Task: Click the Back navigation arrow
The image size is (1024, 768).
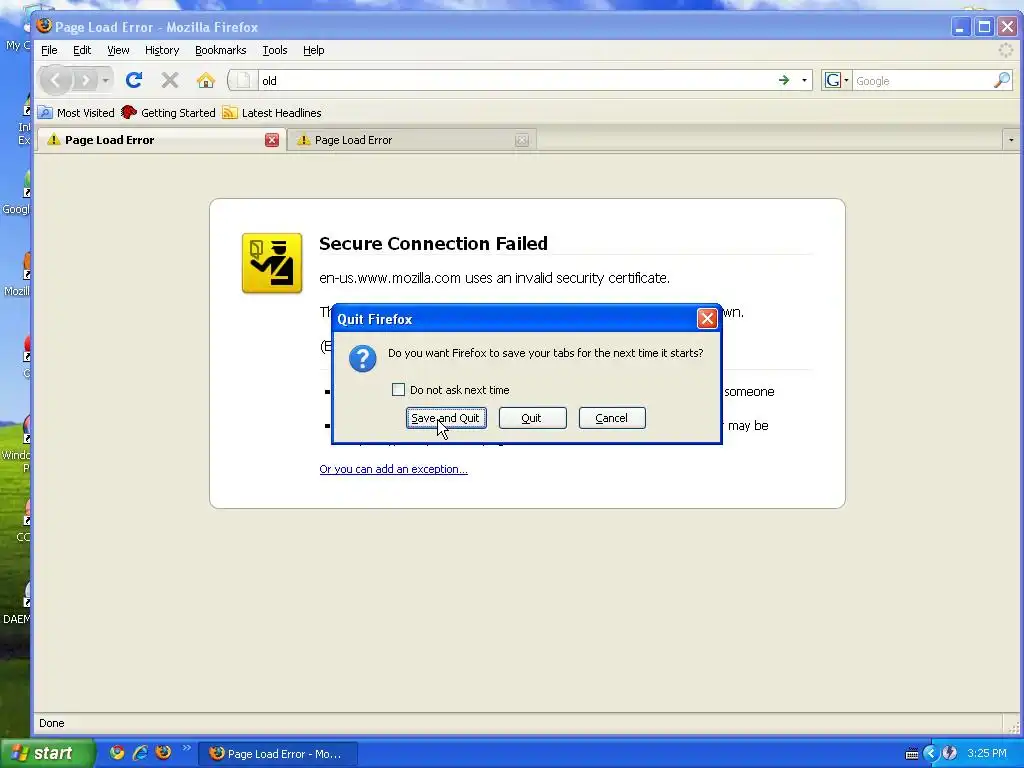Action: pyautogui.click(x=56, y=80)
